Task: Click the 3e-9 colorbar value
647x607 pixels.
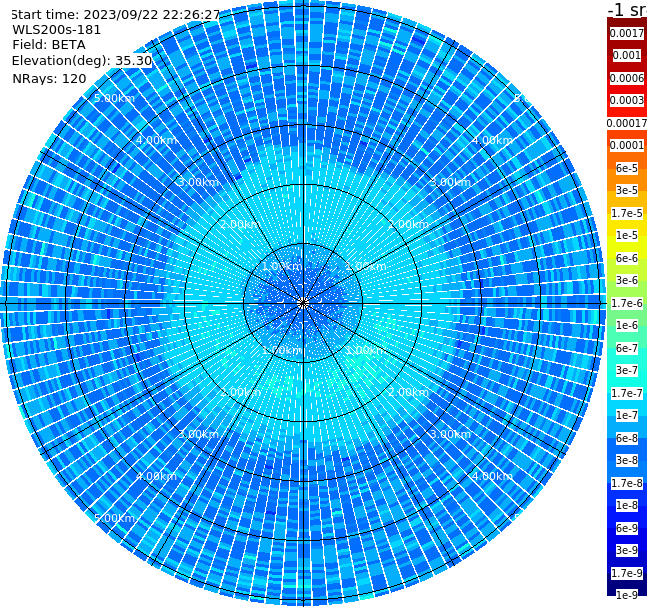Action: point(627,550)
